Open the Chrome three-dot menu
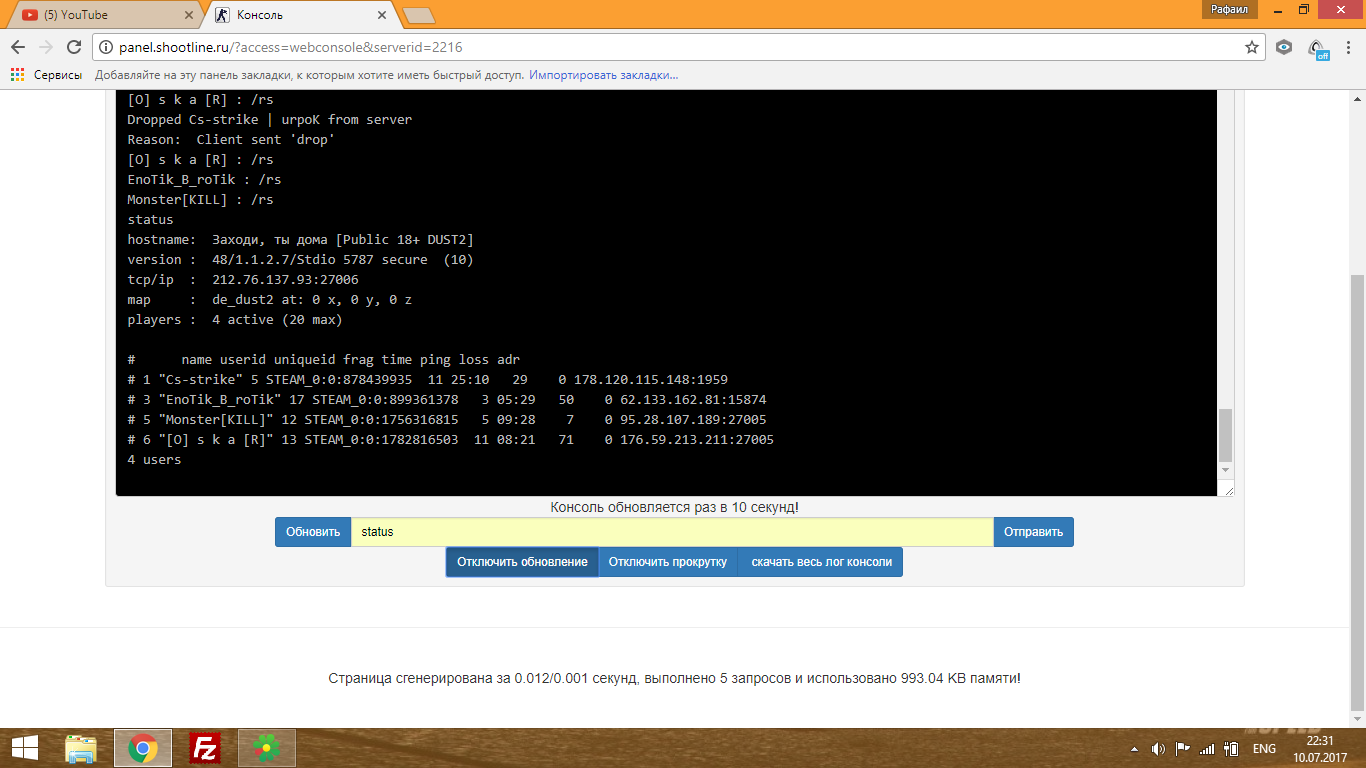 [1348, 47]
